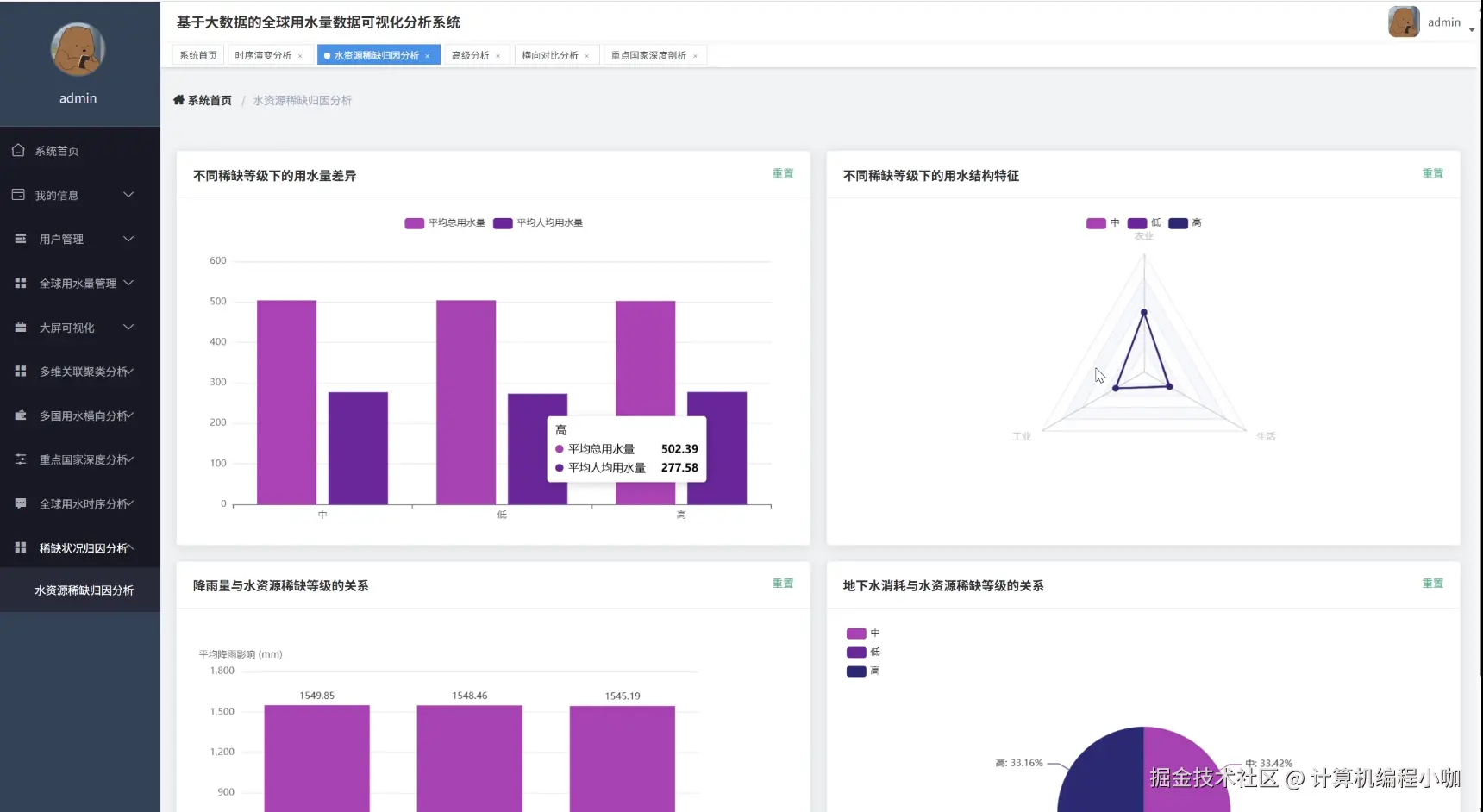The width and height of the screenshot is (1483, 812).
Task: Expand the 多维关联聚类分析 submenu arrow
Action: click(130, 371)
